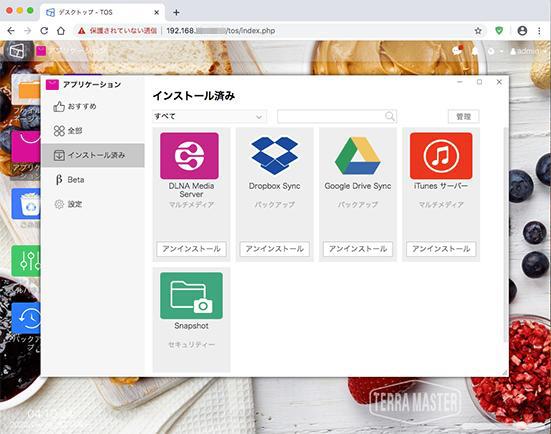The width and height of the screenshot is (551, 434).
Task: Open the recycle bin desktop icon
Action: [x=26, y=204]
